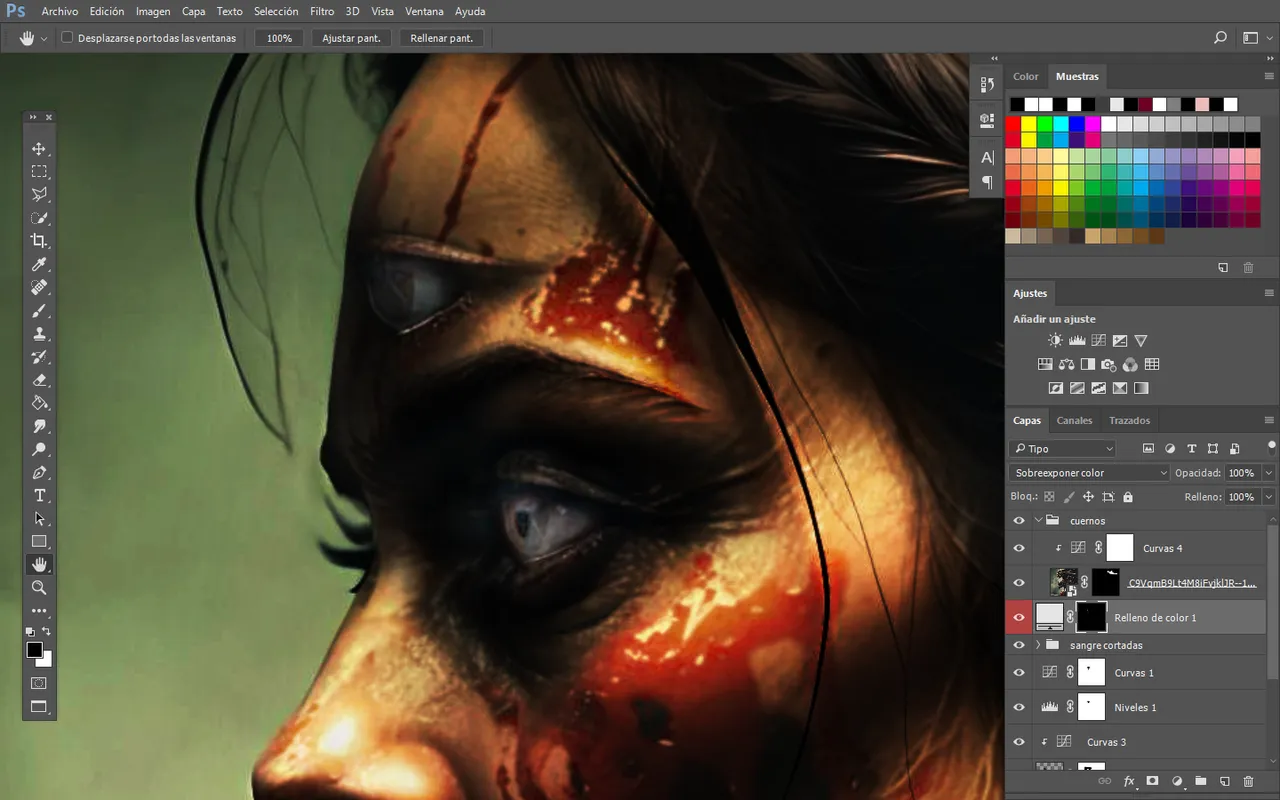Select the Crop tool
Image resolution: width=1280 pixels, height=800 pixels.
click(x=39, y=241)
